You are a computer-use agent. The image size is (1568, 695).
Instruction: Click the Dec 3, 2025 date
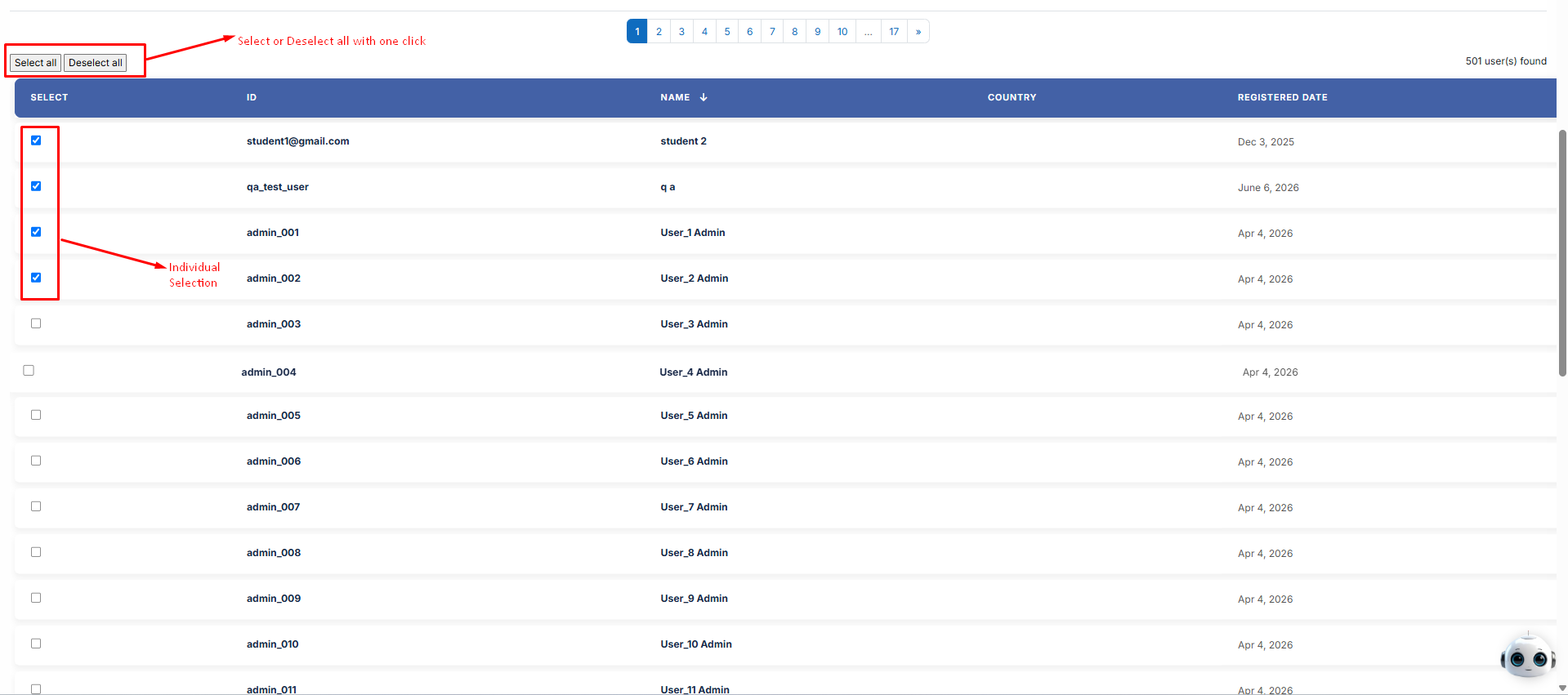pos(1266,142)
